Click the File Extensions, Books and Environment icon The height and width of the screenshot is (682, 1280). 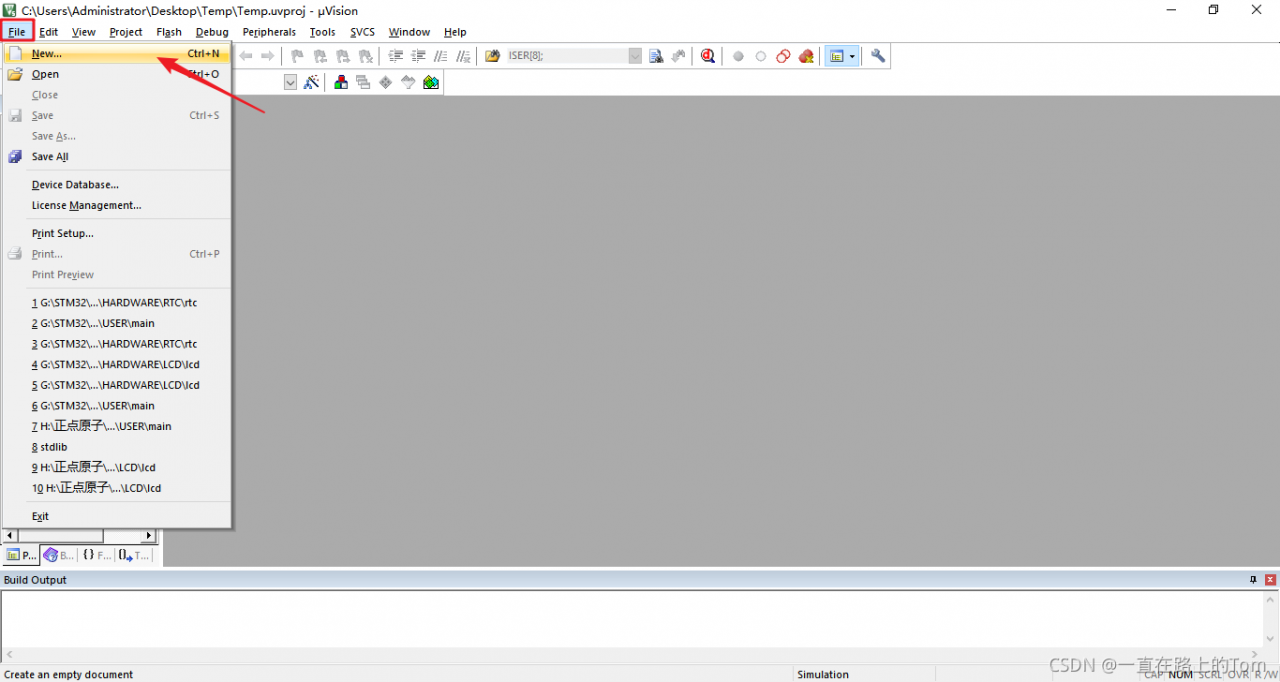point(341,82)
